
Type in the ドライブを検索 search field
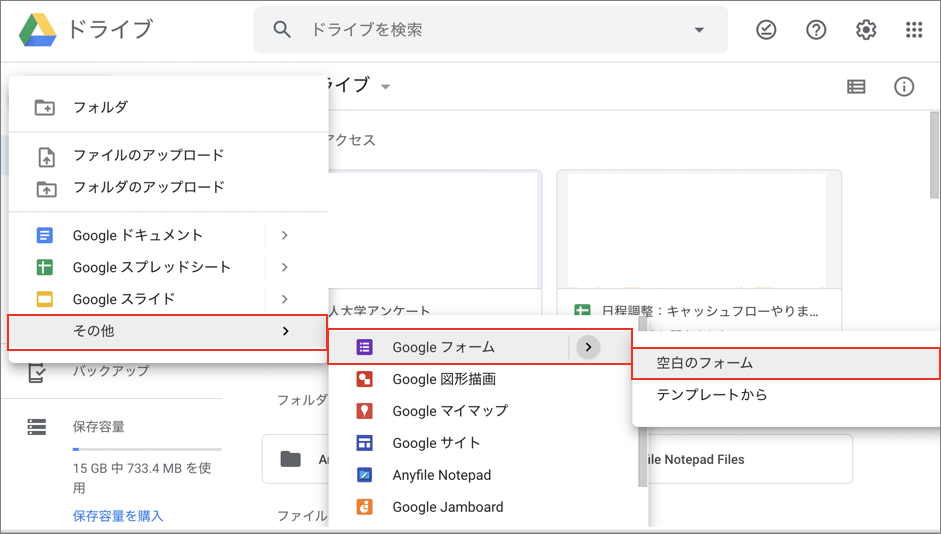coord(491,29)
